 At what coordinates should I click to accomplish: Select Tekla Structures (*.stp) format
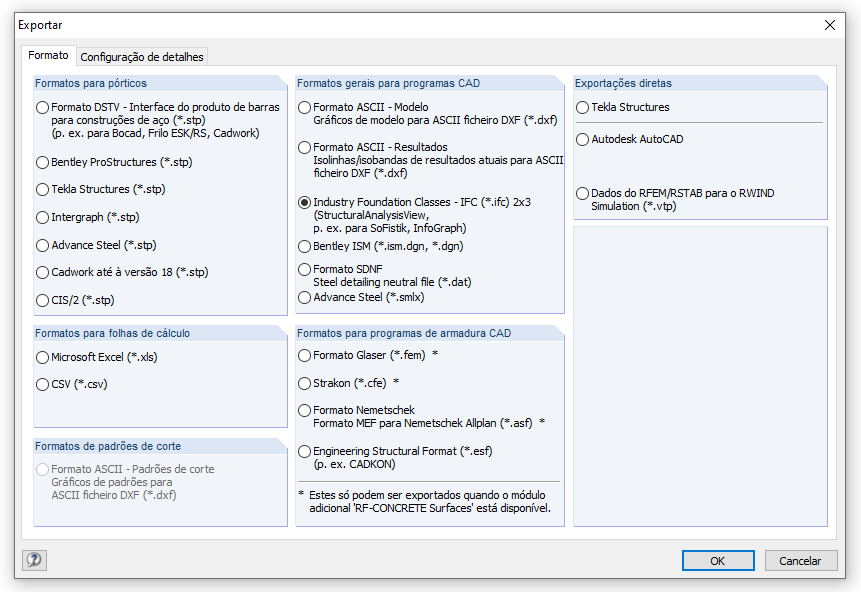tap(43, 189)
